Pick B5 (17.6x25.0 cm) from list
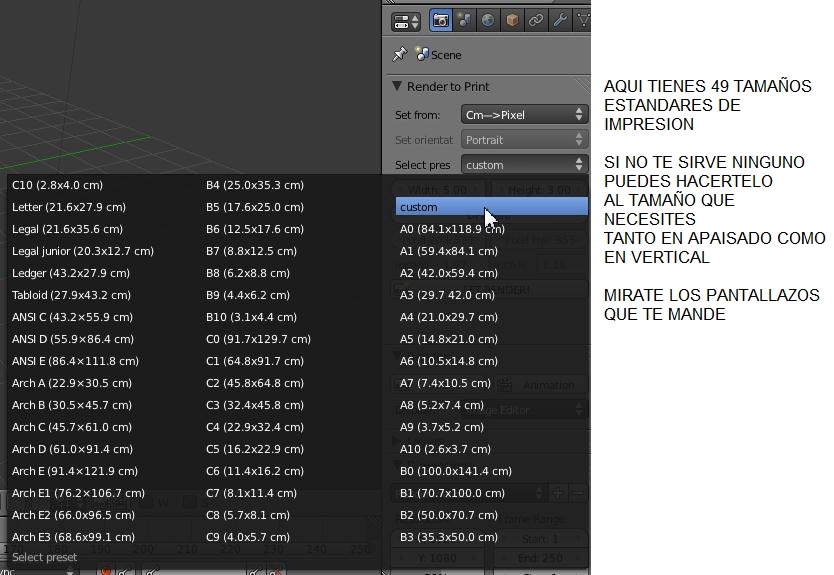This screenshot has height=575, width=834. pyautogui.click(x=255, y=207)
